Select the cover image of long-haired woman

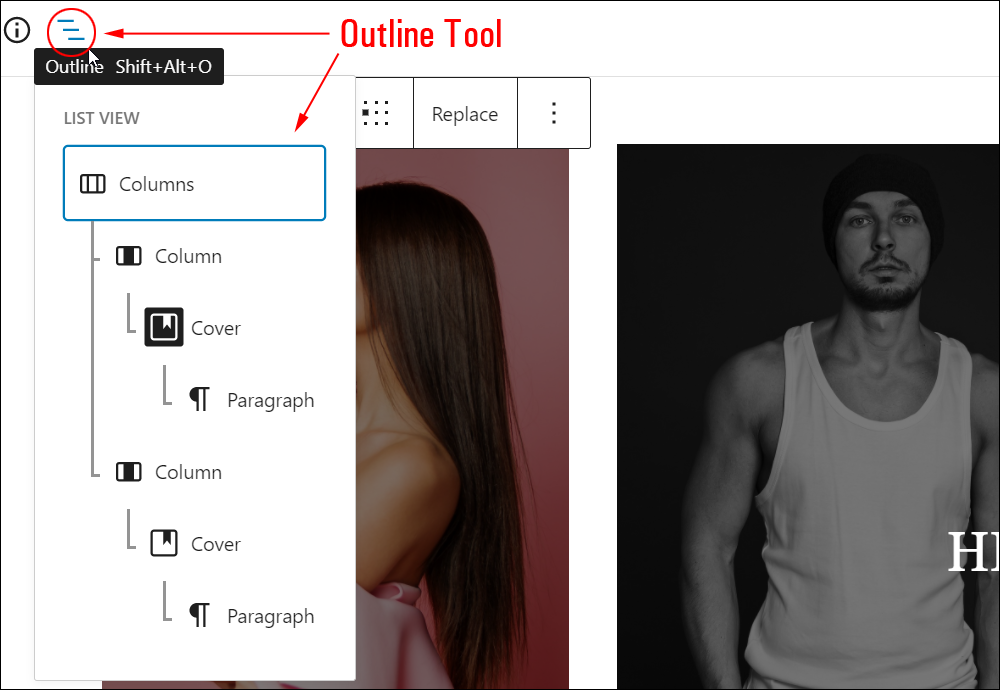[x=462, y=418]
